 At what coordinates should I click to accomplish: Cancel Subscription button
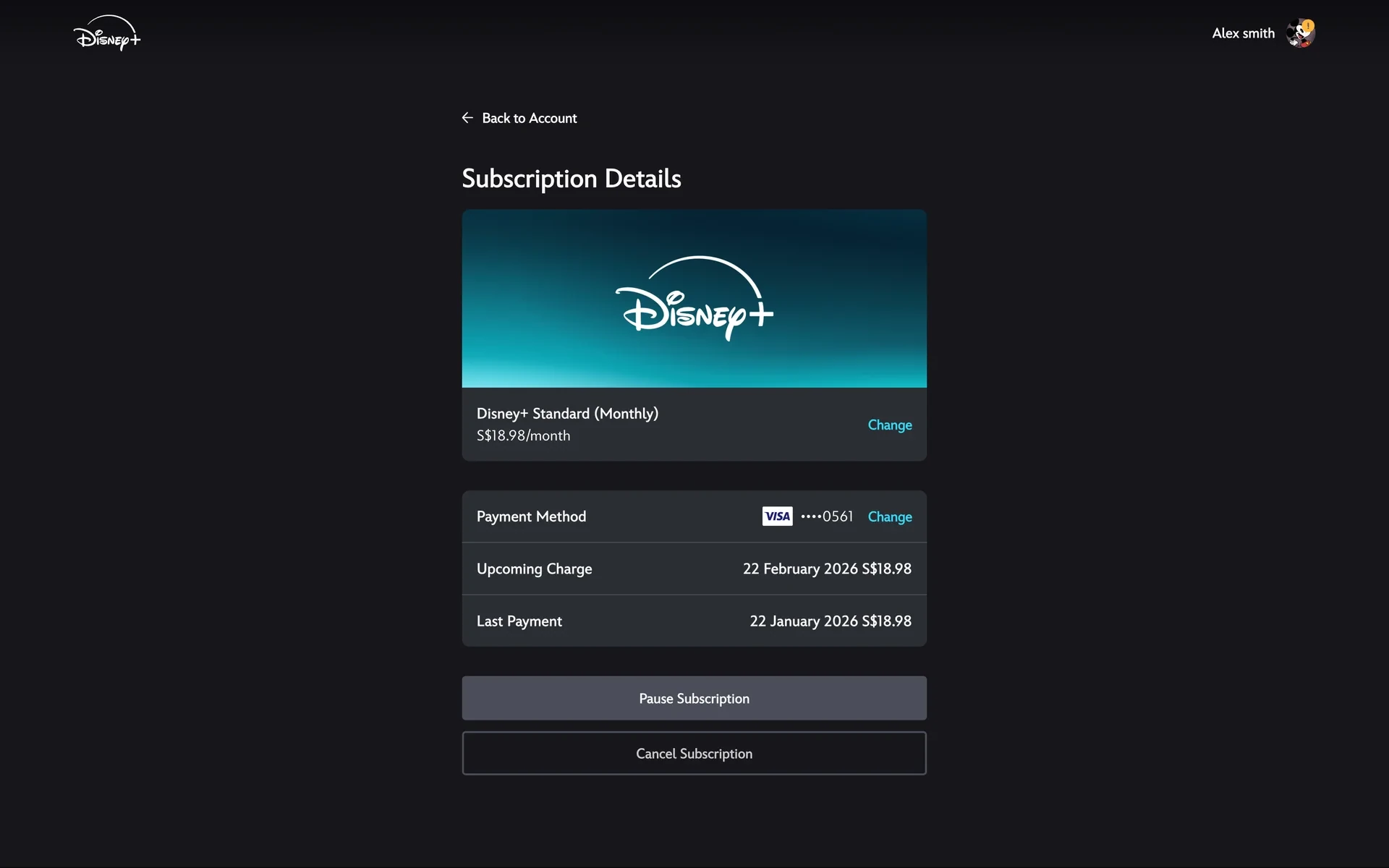coord(694,753)
